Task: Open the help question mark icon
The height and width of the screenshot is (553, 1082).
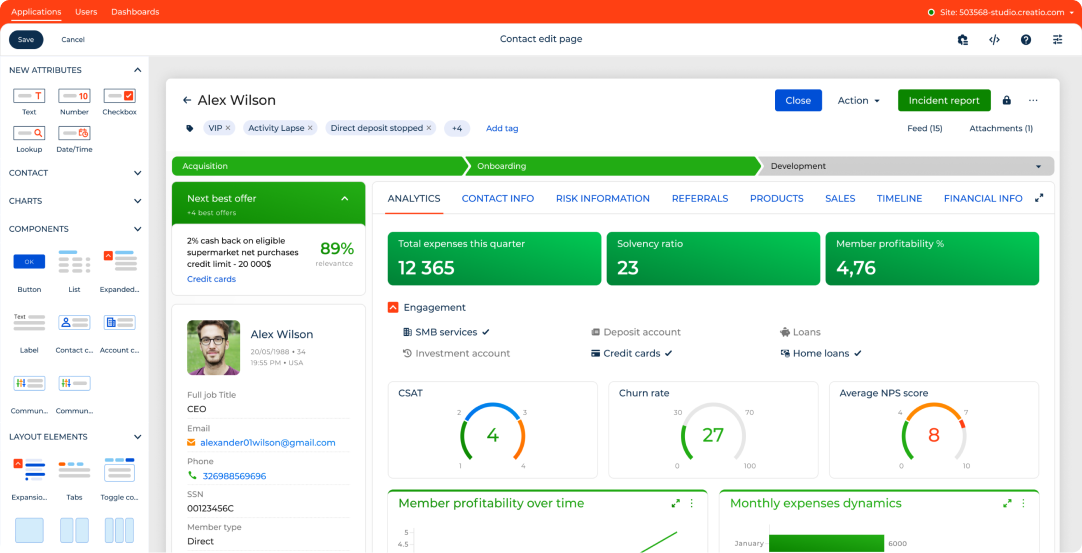Action: click(1026, 40)
